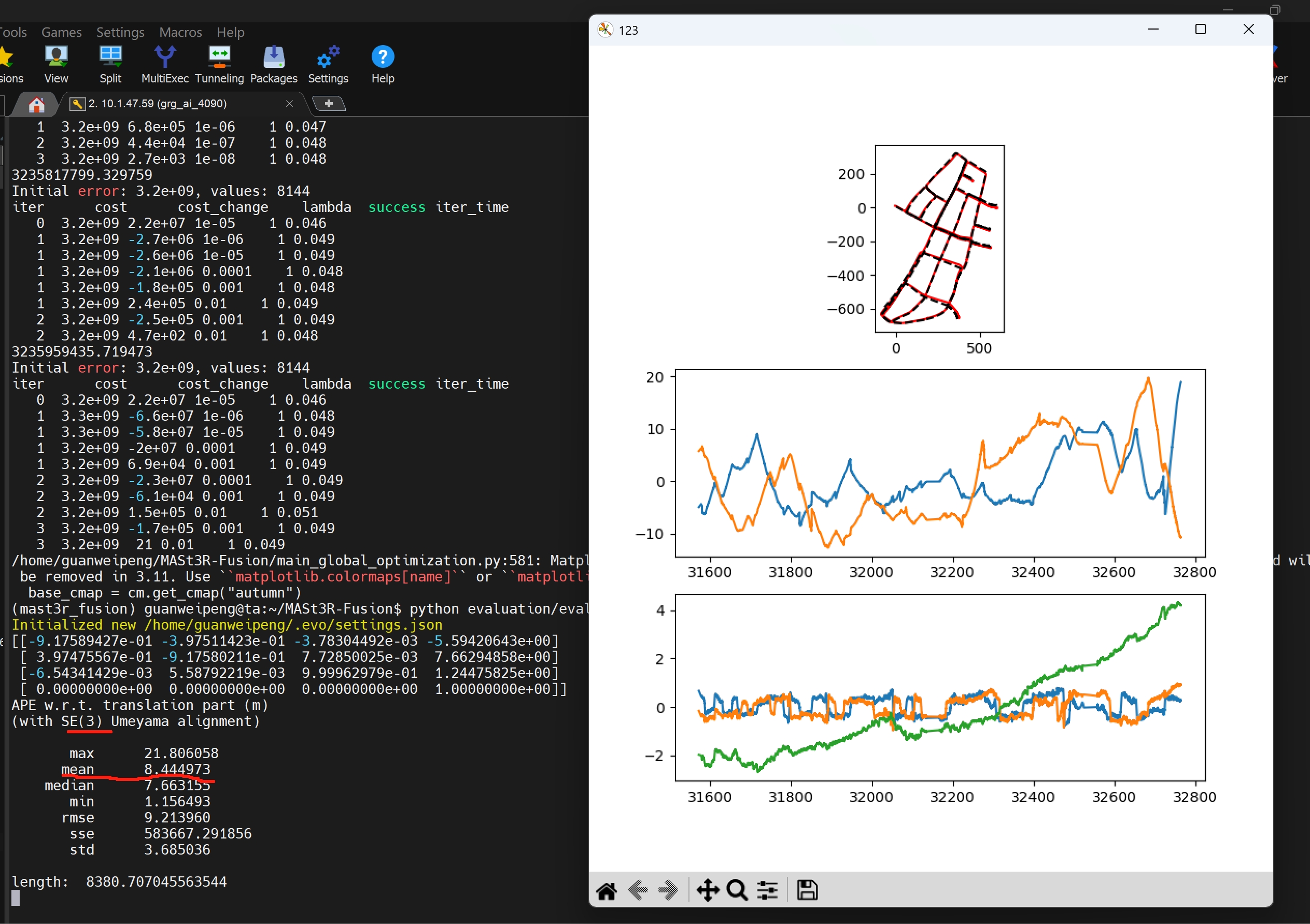Click the home tab icon
This screenshot has height=924, width=1310.
pyautogui.click(x=36, y=104)
